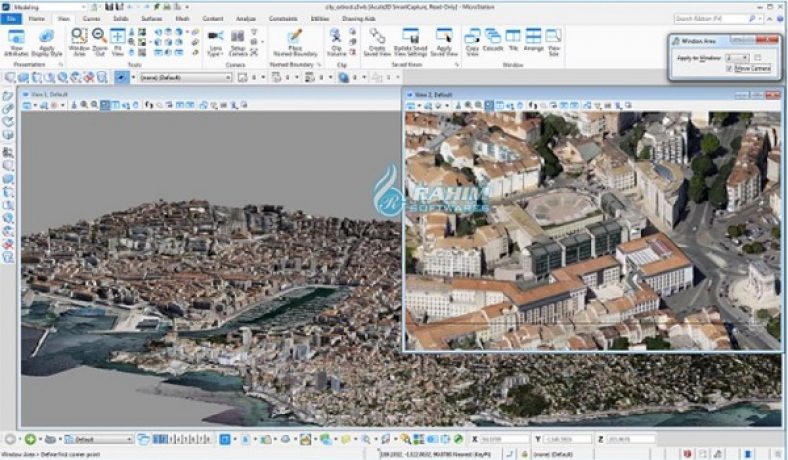Click the File button

coord(10,18)
